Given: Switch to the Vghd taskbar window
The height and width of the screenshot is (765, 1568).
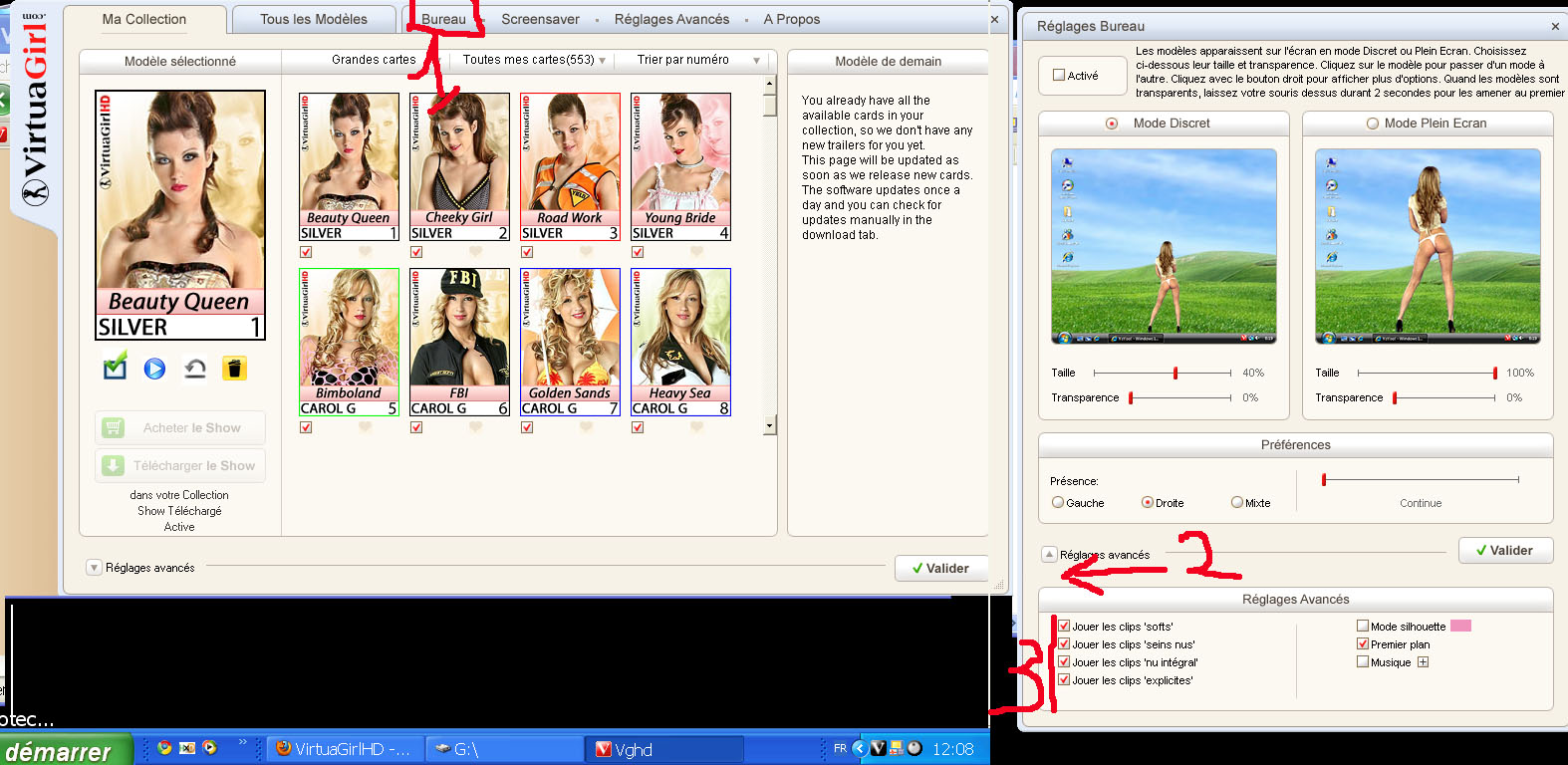Looking at the screenshot, I should click(665, 749).
